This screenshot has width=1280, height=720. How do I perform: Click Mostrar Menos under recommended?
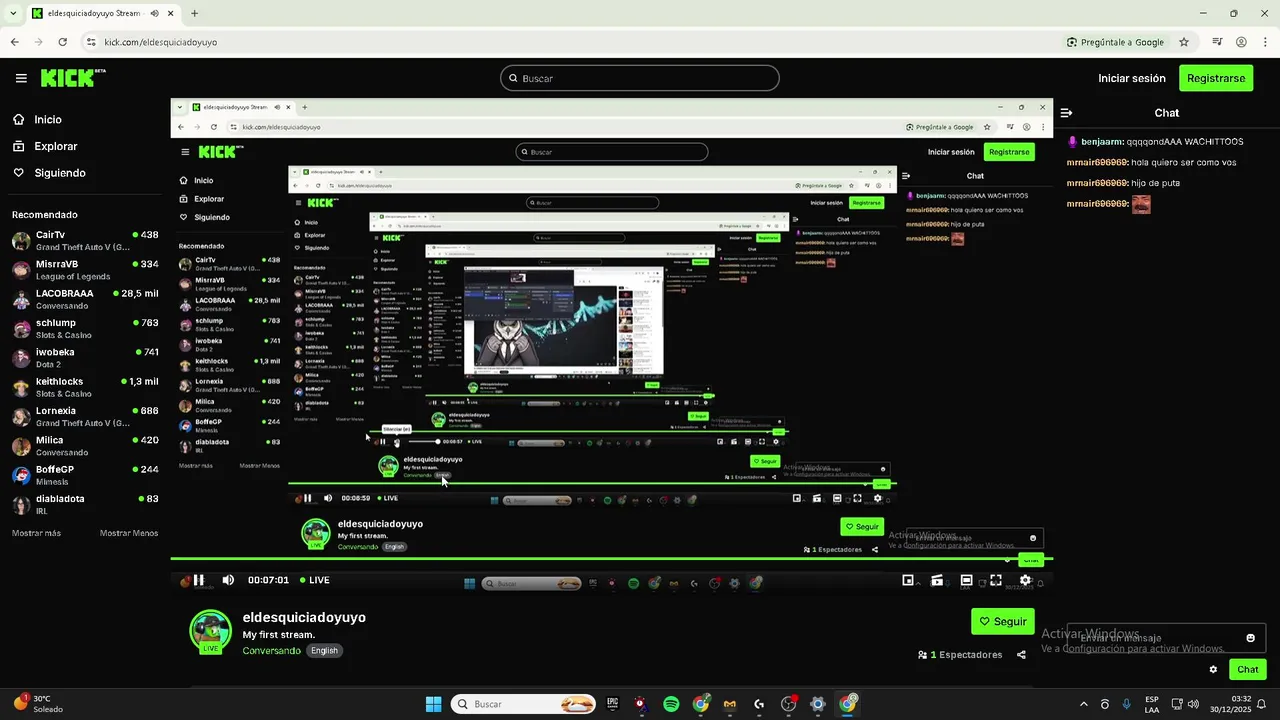pyautogui.click(x=129, y=533)
